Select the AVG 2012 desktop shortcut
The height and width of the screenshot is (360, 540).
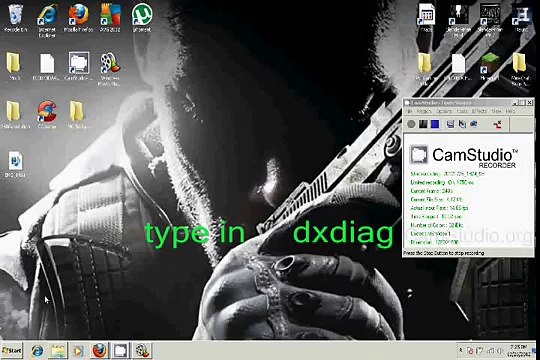click(x=110, y=18)
